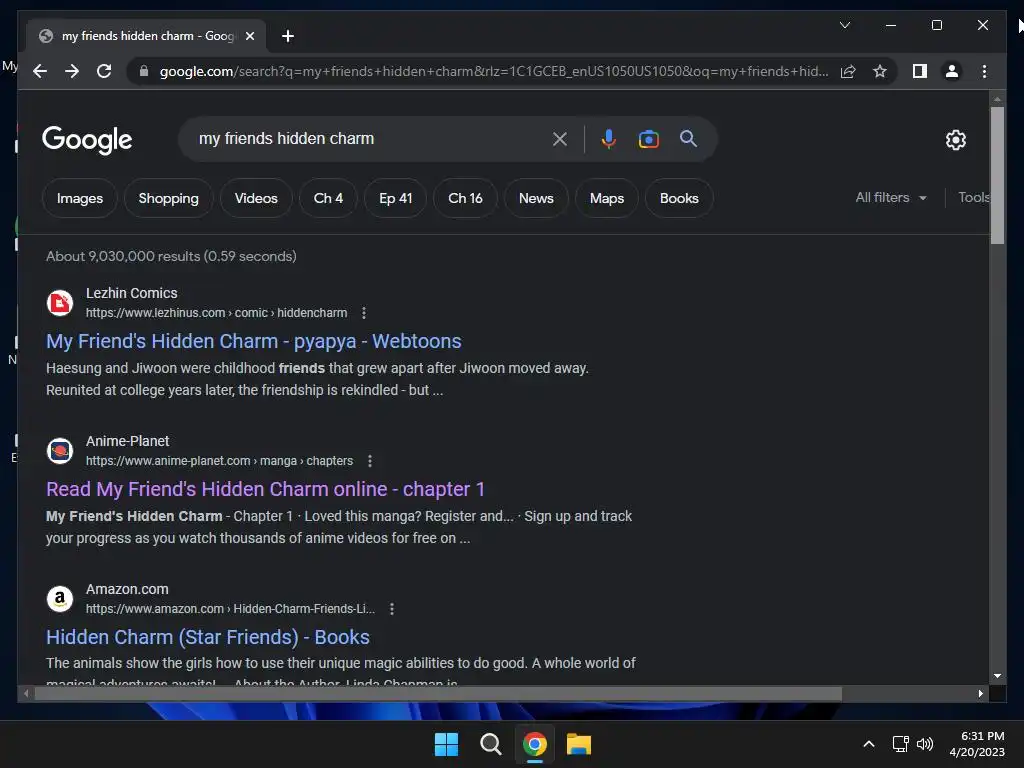
Task: Open the browser side panel
Action: [x=920, y=71]
